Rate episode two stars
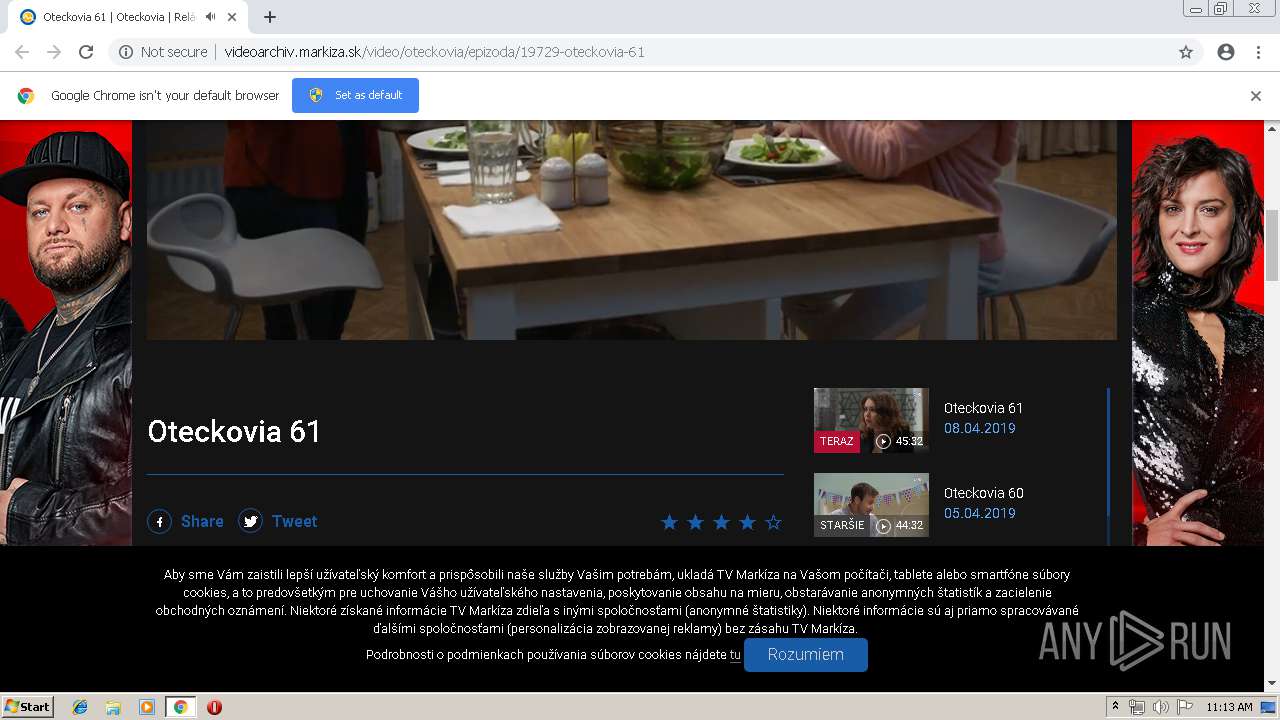Viewport: 1280px width, 720px height. 695,522
